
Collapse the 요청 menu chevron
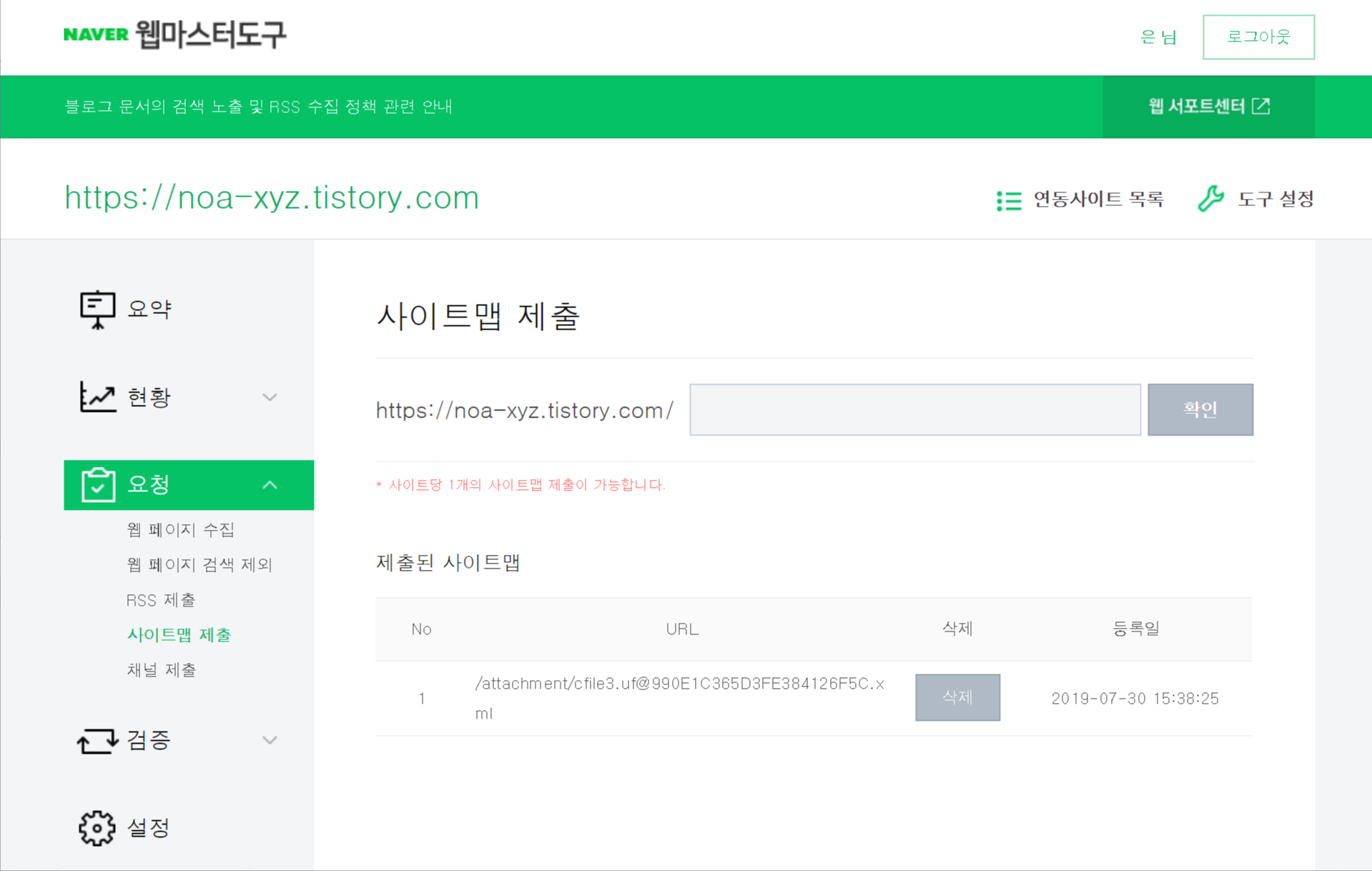270,485
